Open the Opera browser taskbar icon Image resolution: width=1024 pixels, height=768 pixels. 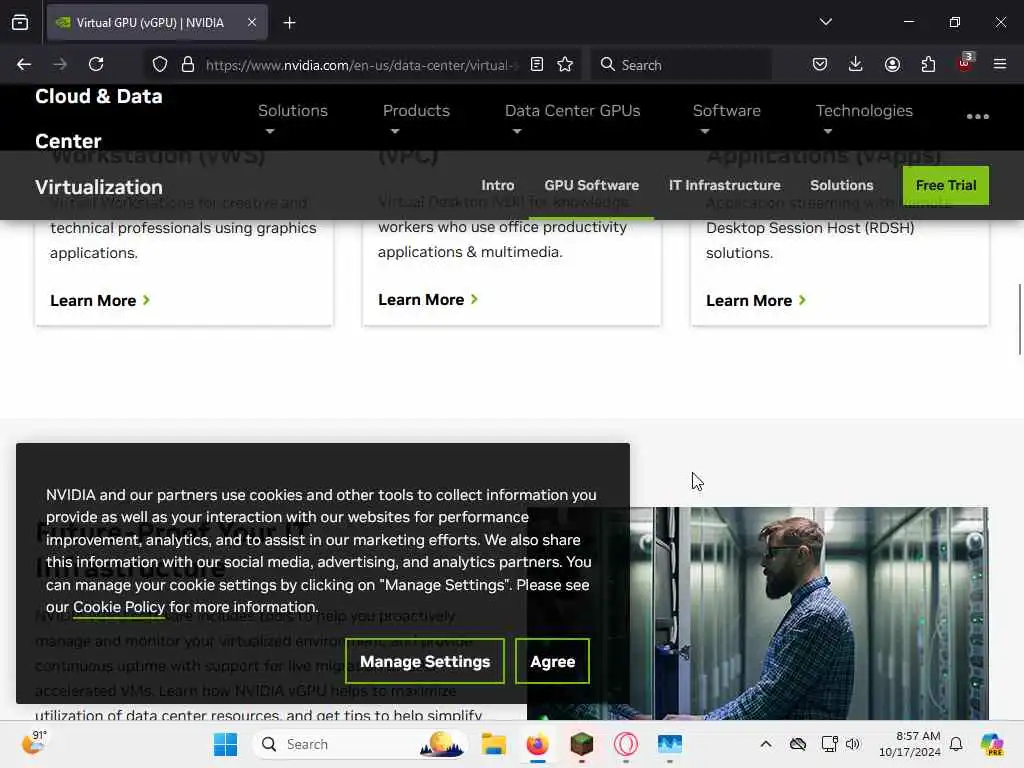626,744
